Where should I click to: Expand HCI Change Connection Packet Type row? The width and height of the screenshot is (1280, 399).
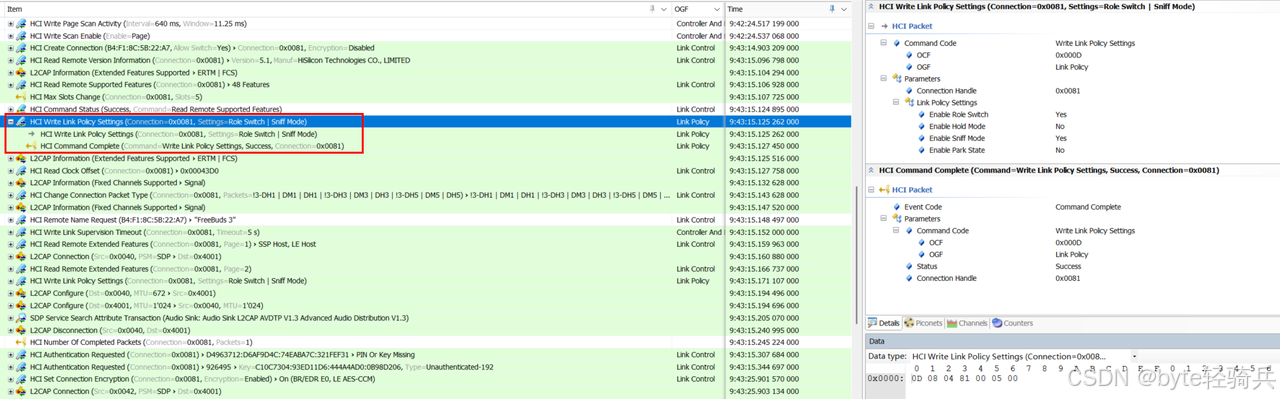[10, 195]
